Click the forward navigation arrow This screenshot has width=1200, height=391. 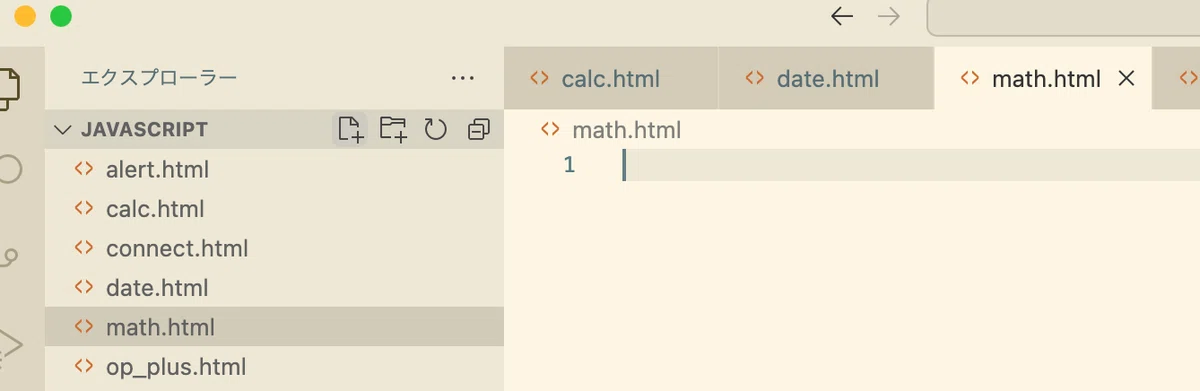pyautogui.click(x=887, y=16)
